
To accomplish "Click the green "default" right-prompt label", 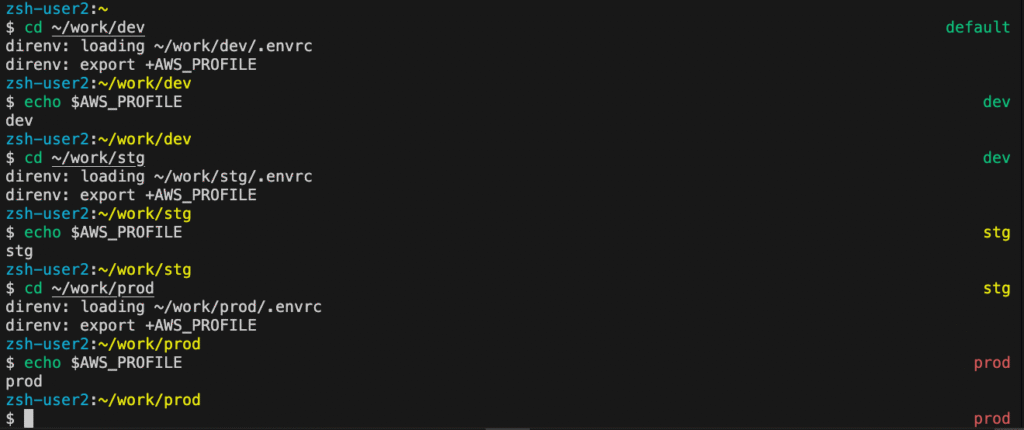I will tap(977, 27).
